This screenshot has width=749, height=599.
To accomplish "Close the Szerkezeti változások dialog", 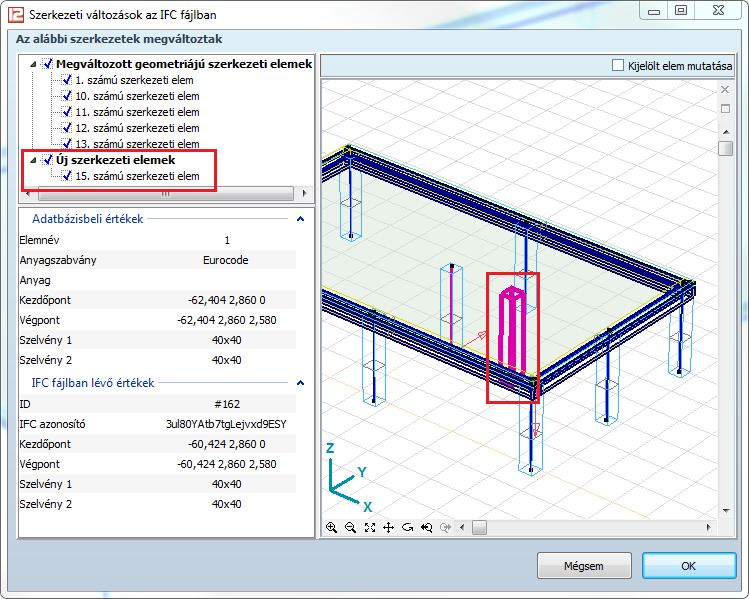I will click(x=718, y=11).
